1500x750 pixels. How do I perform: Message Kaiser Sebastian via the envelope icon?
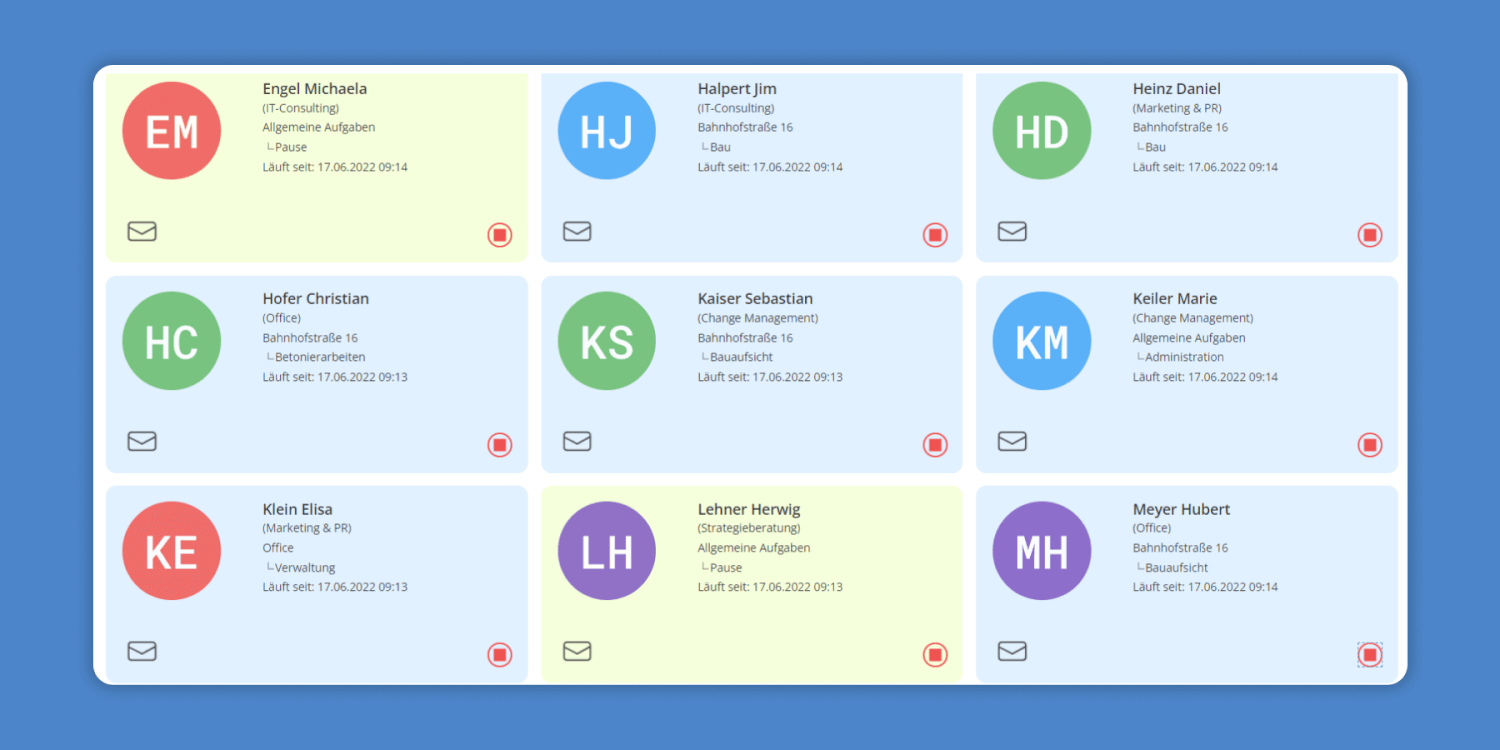coord(577,442)
